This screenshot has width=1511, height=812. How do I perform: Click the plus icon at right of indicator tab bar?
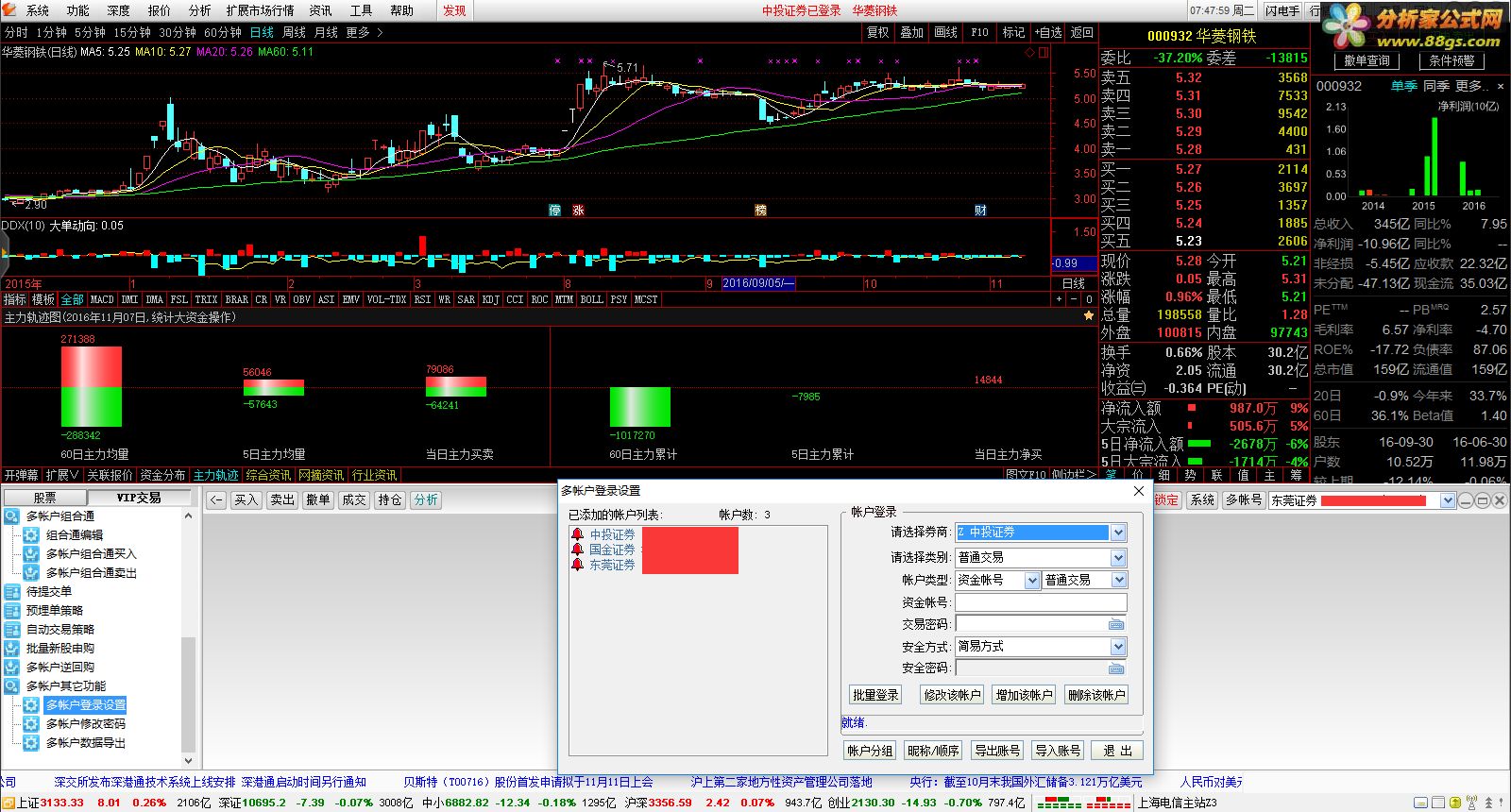[x=1059, y=299]
